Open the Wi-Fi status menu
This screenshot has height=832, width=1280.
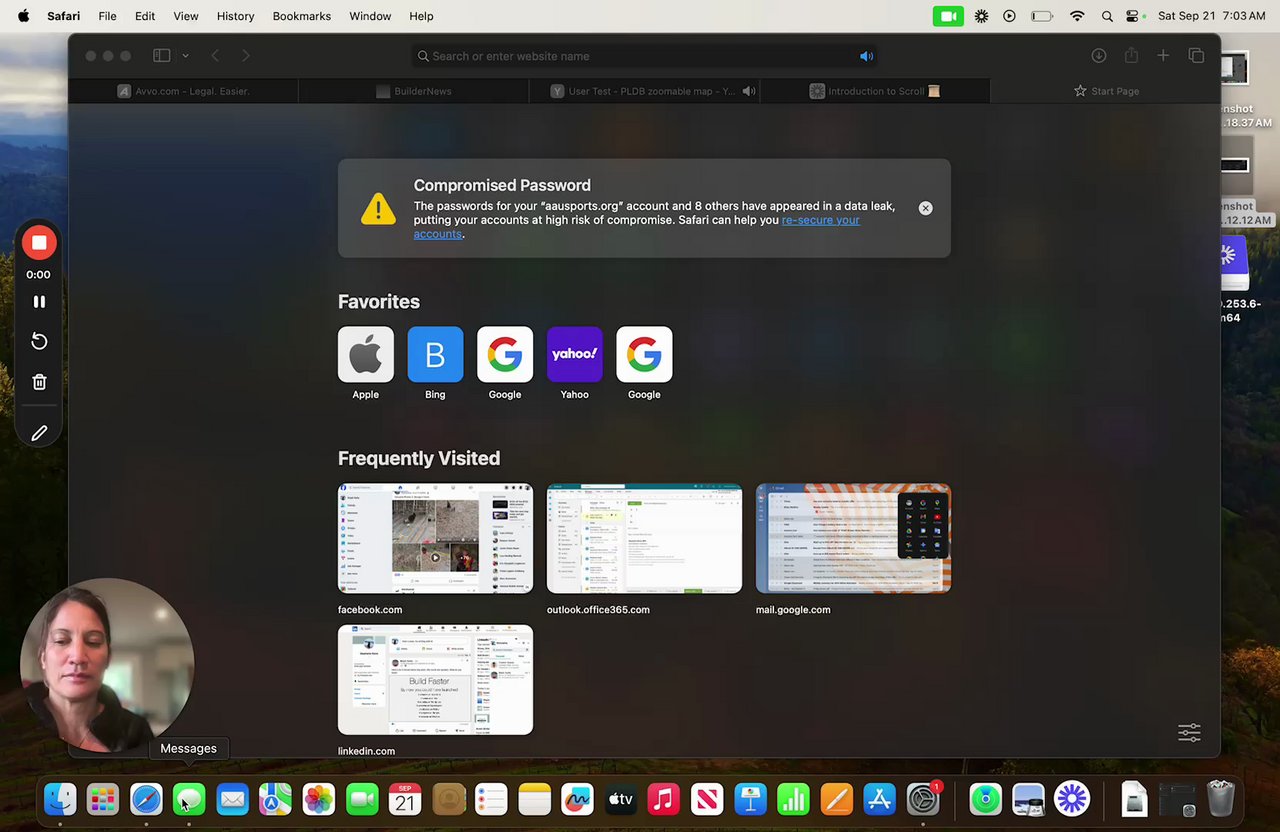click(x=1077, y=16)
